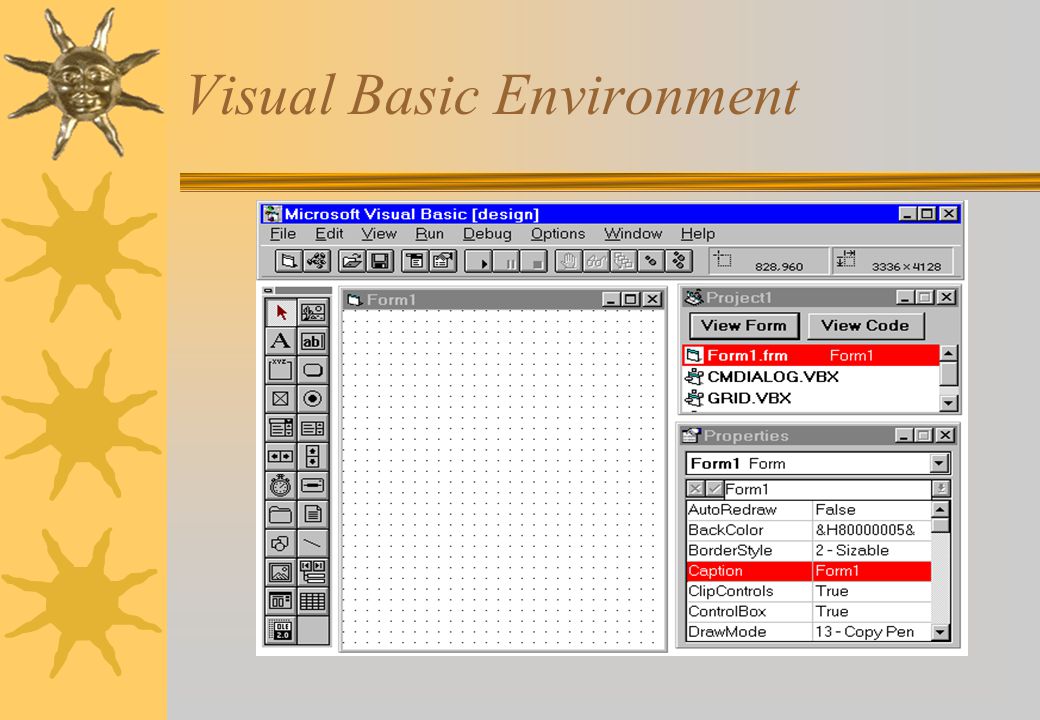Click the End stop button in toolbar
Image resolution: width=1040 pixels, height=720 pixels.
pyautogui.click(x=535, y=261)
